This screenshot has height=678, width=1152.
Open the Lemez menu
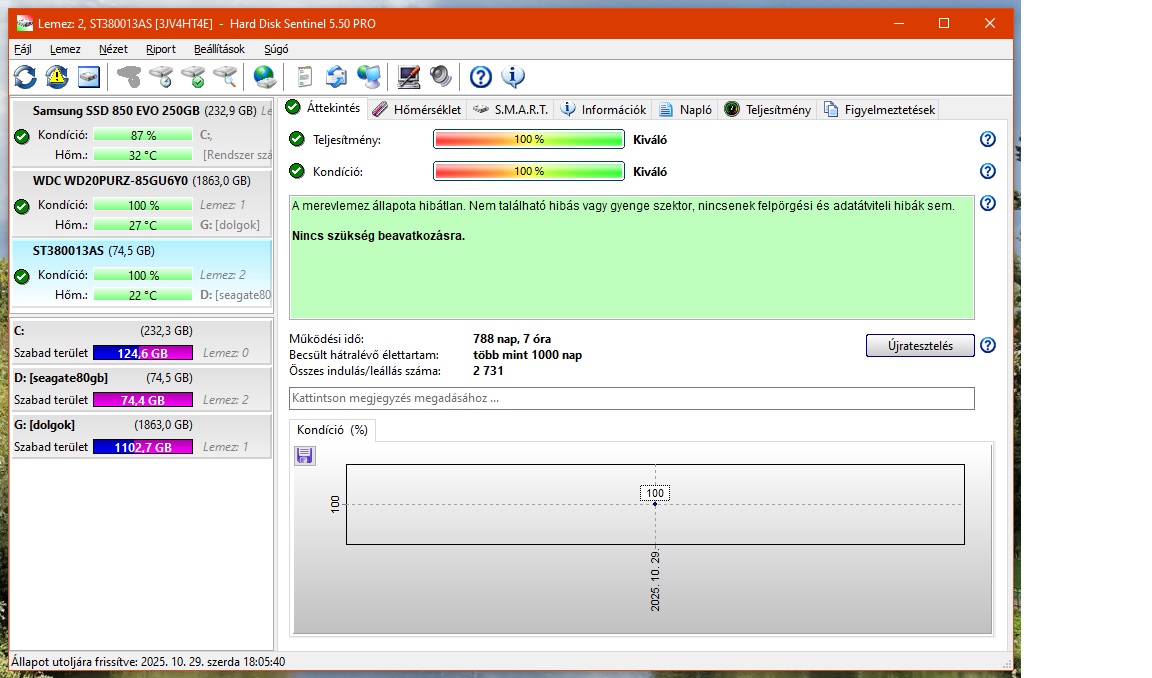65,49
